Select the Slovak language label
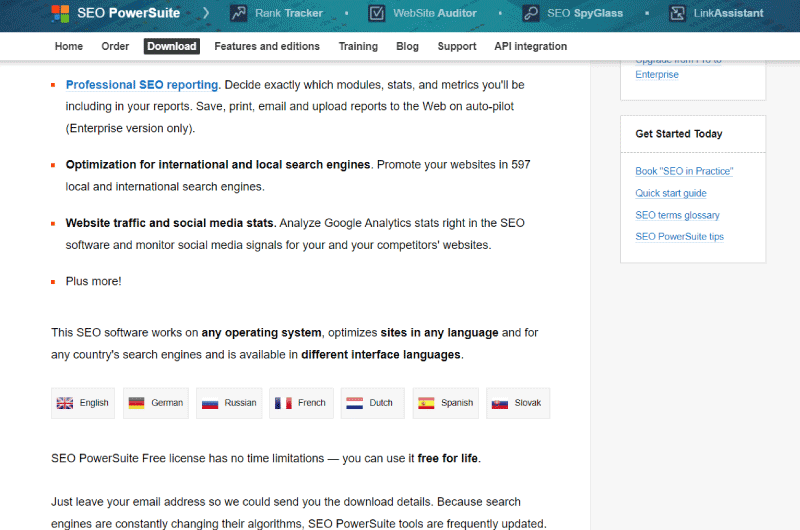800x530 pixels. pos(528,403)
